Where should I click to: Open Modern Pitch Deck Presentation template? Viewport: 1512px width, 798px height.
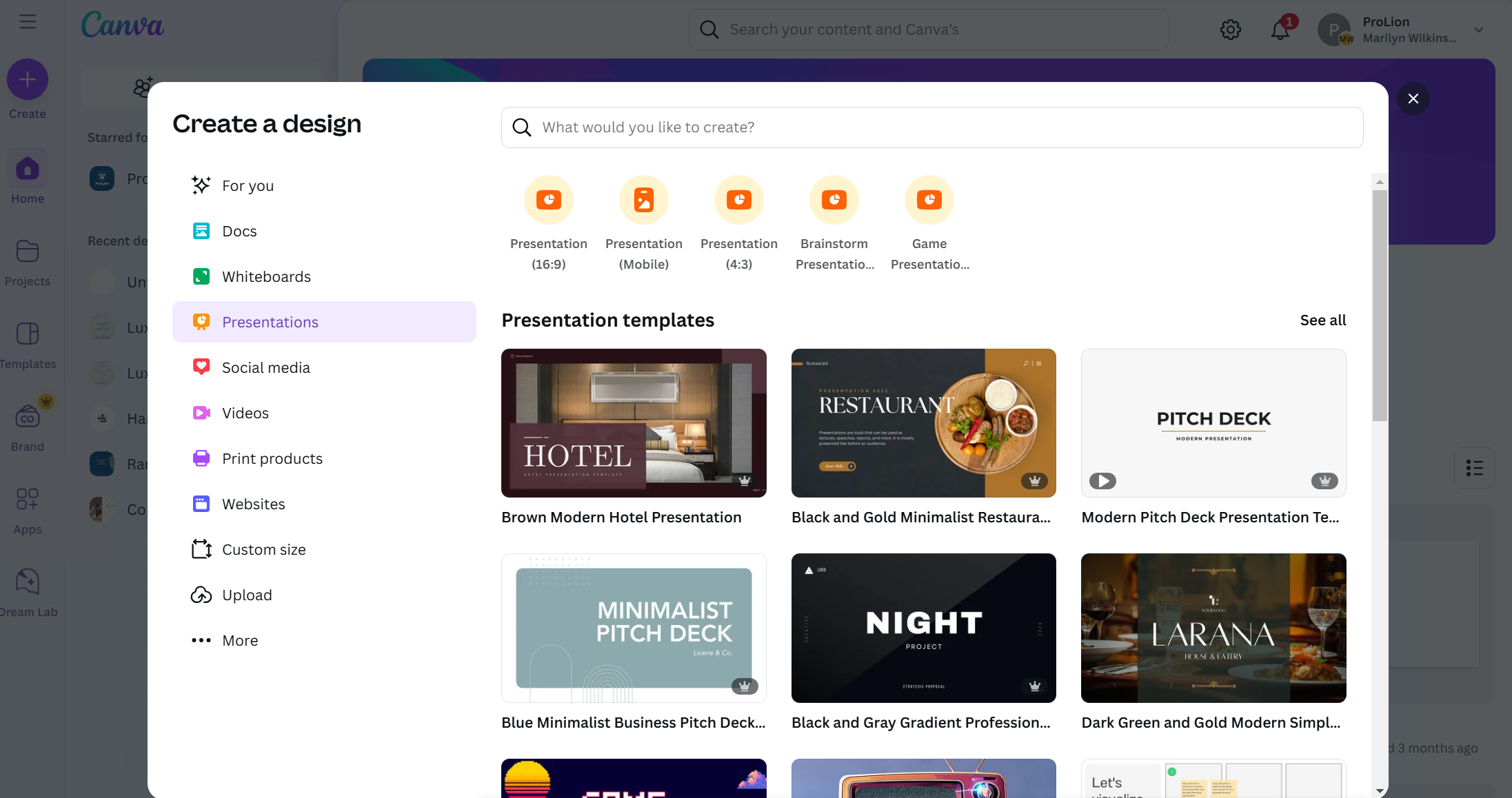pos(1213,423)
